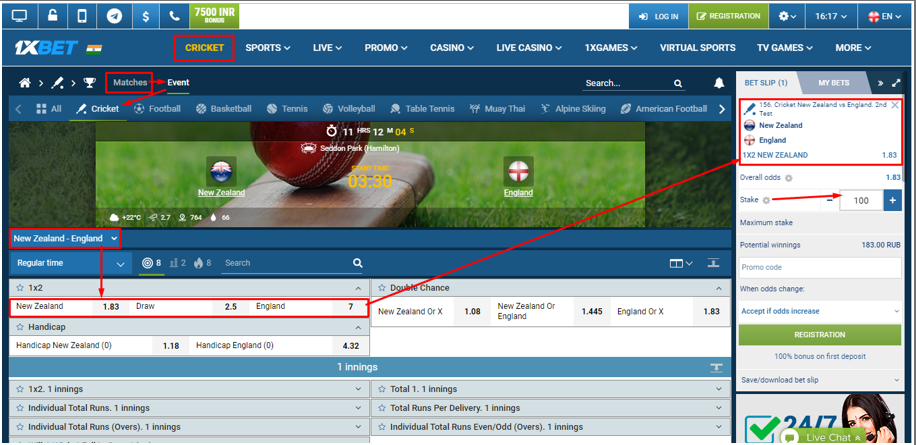
Task: Click the Promo code field
Action: [x=820, y=267]
